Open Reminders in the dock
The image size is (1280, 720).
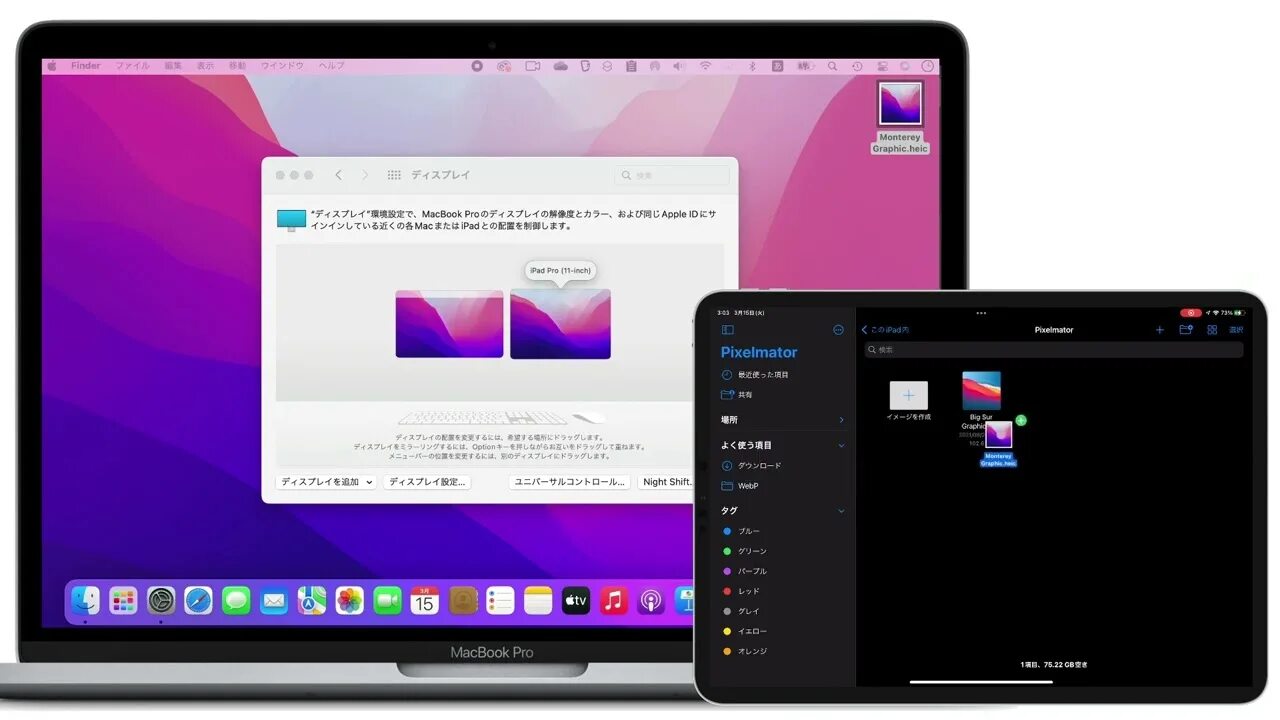(500, 600)
